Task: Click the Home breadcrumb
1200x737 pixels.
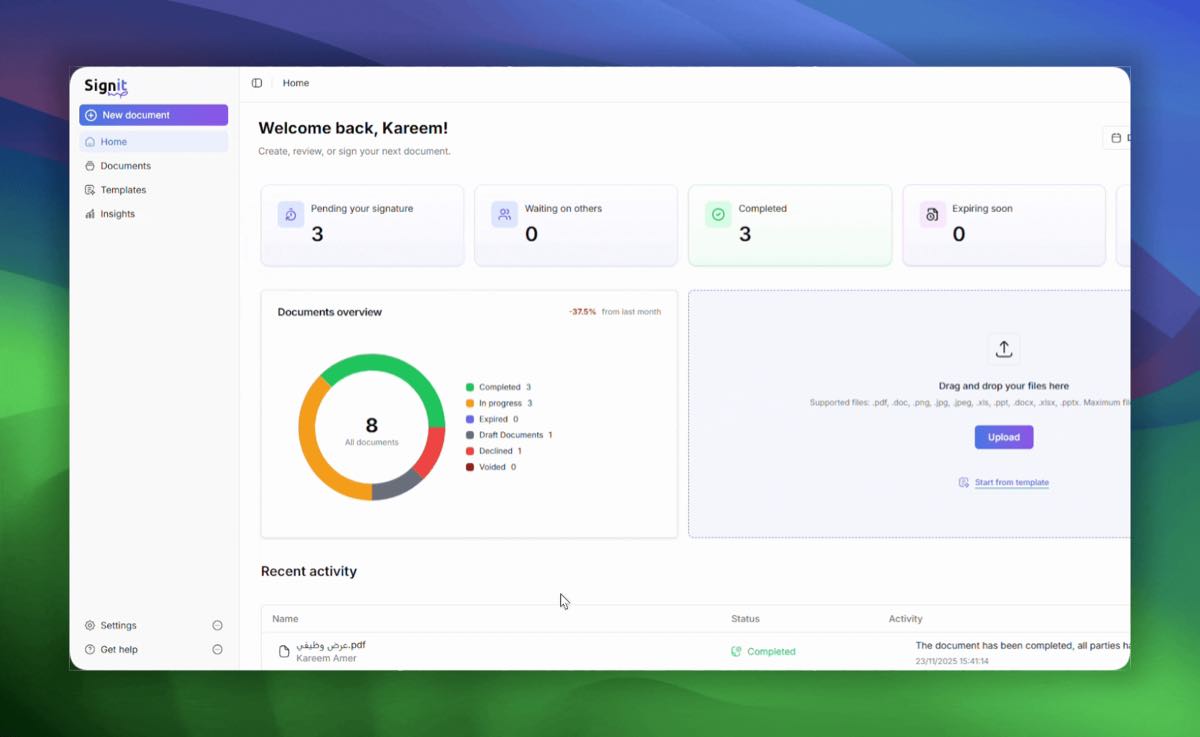Action: (296, 83)
